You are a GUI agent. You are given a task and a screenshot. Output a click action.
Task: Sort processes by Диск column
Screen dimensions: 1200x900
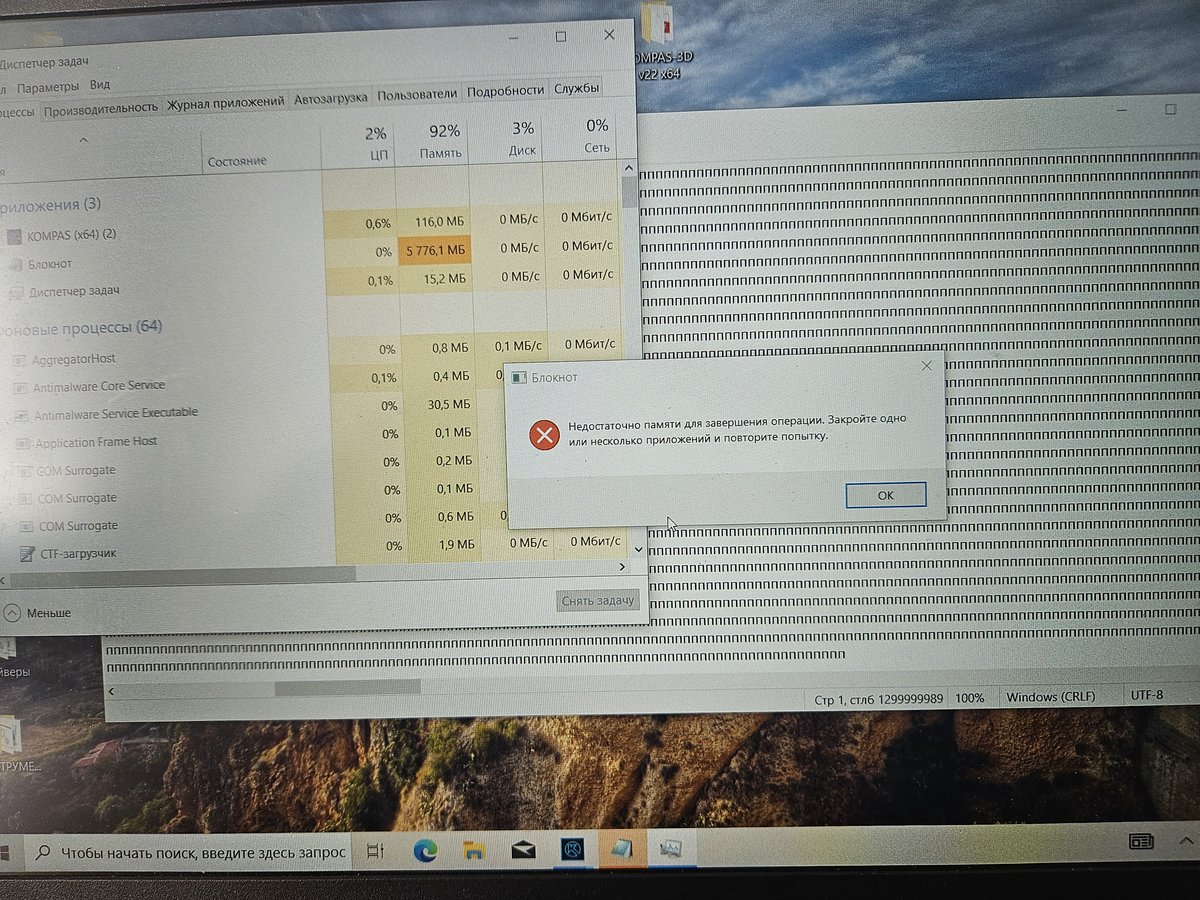point(507,139)
